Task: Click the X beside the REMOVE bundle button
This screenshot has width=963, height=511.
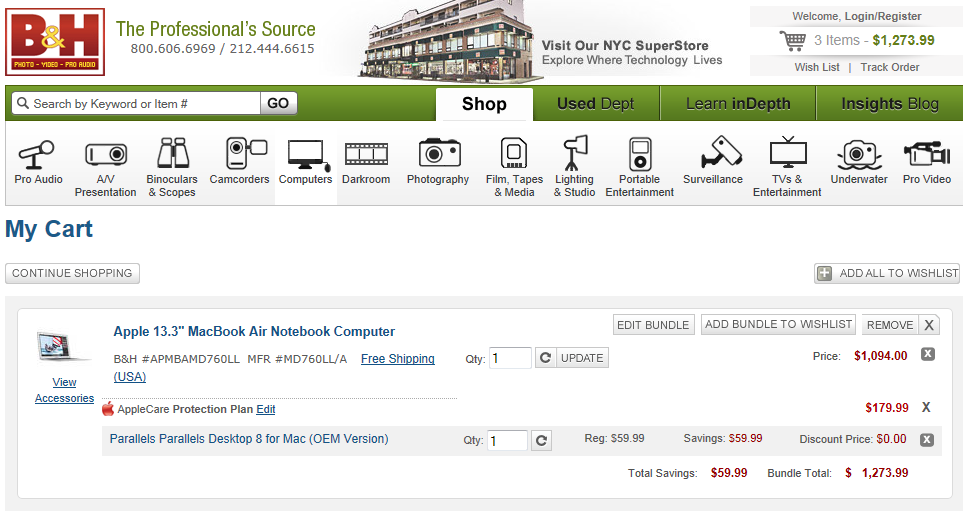Action: coord(929,325)
